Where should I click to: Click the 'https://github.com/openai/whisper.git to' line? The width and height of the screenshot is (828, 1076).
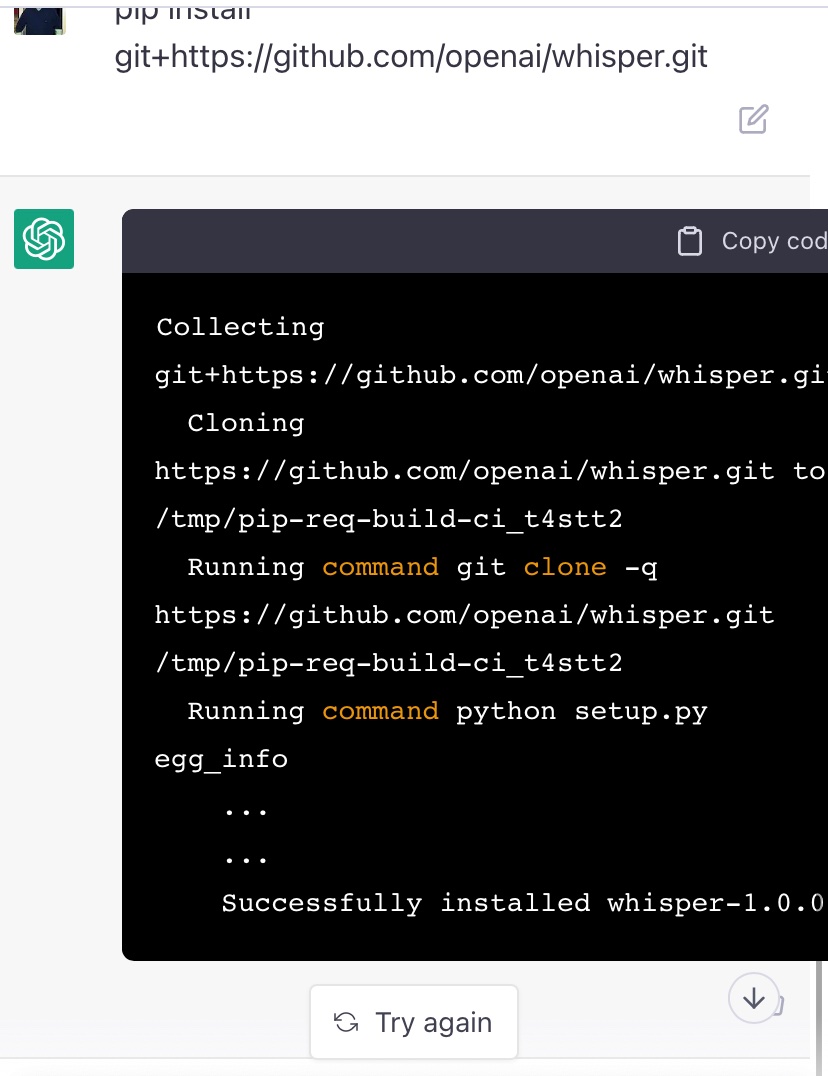pyautogui.click(x=490, y=471)
